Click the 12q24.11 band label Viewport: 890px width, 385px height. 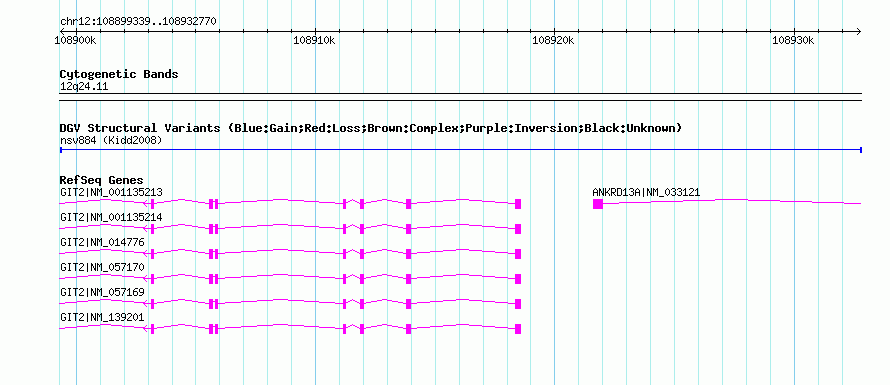click(84, 87)
